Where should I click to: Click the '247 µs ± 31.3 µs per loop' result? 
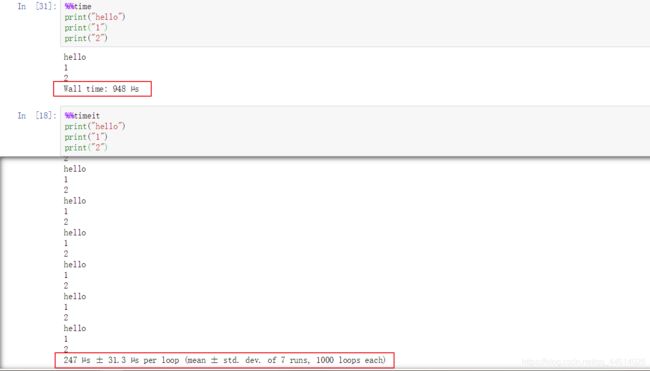(224, 360)
